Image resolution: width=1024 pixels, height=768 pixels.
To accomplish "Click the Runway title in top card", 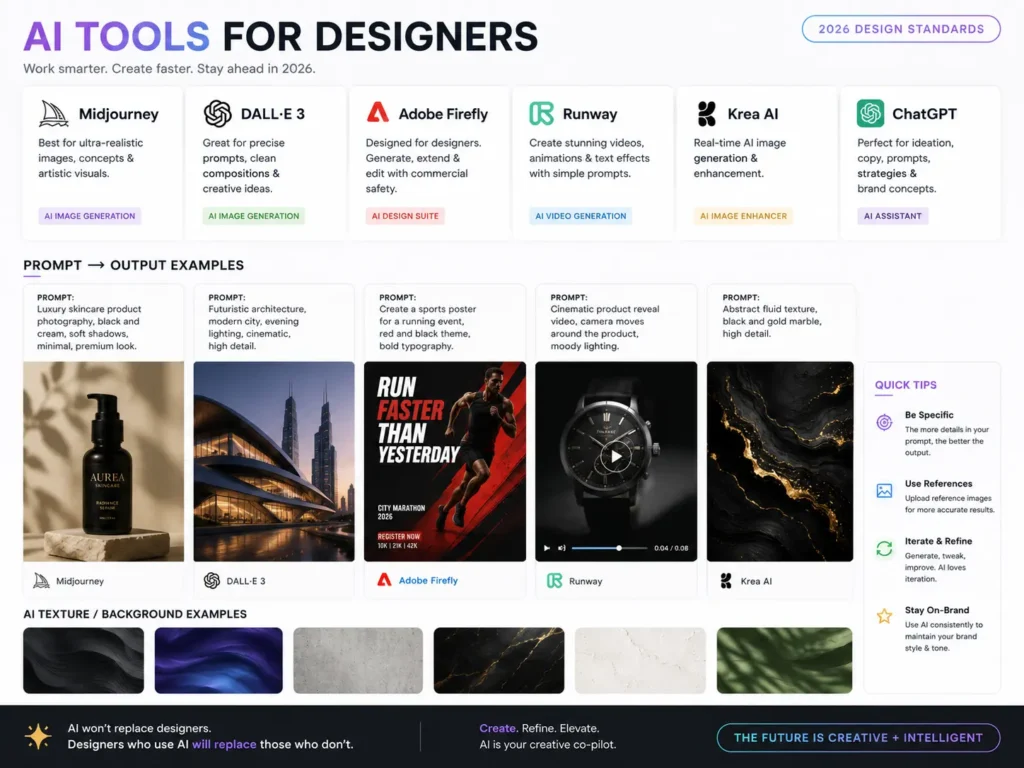I will (x=590, y=114).
